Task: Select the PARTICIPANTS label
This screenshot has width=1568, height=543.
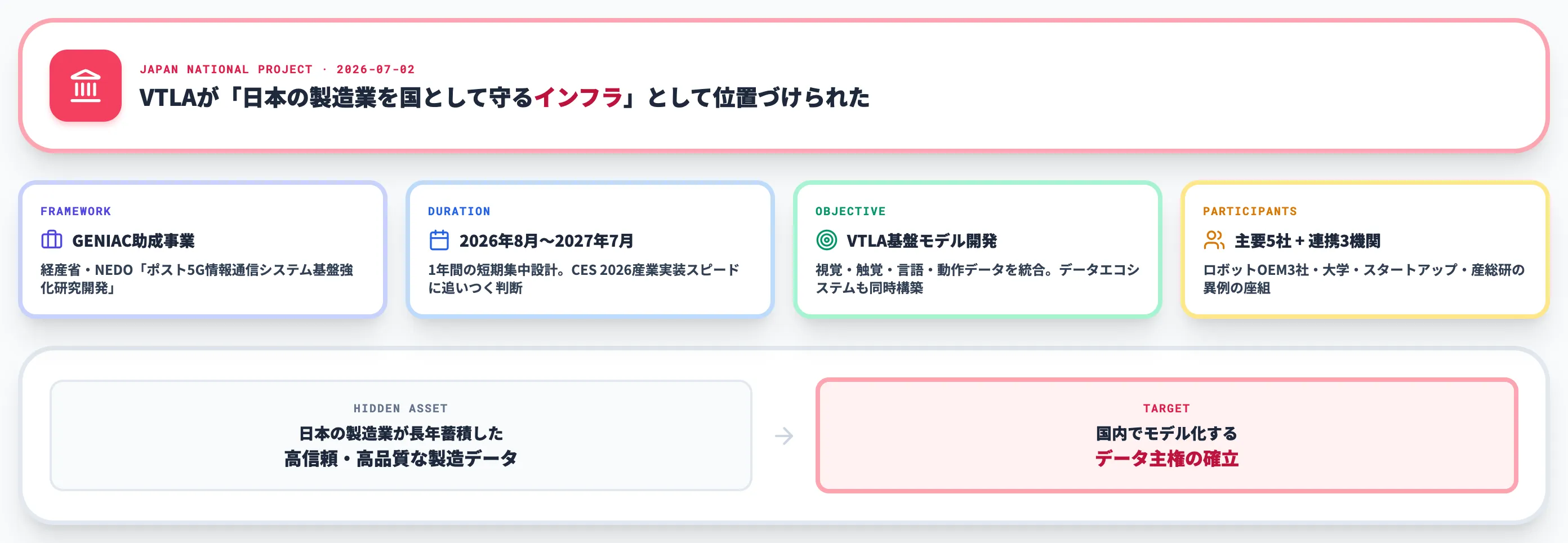Action: pos(1250,211)
